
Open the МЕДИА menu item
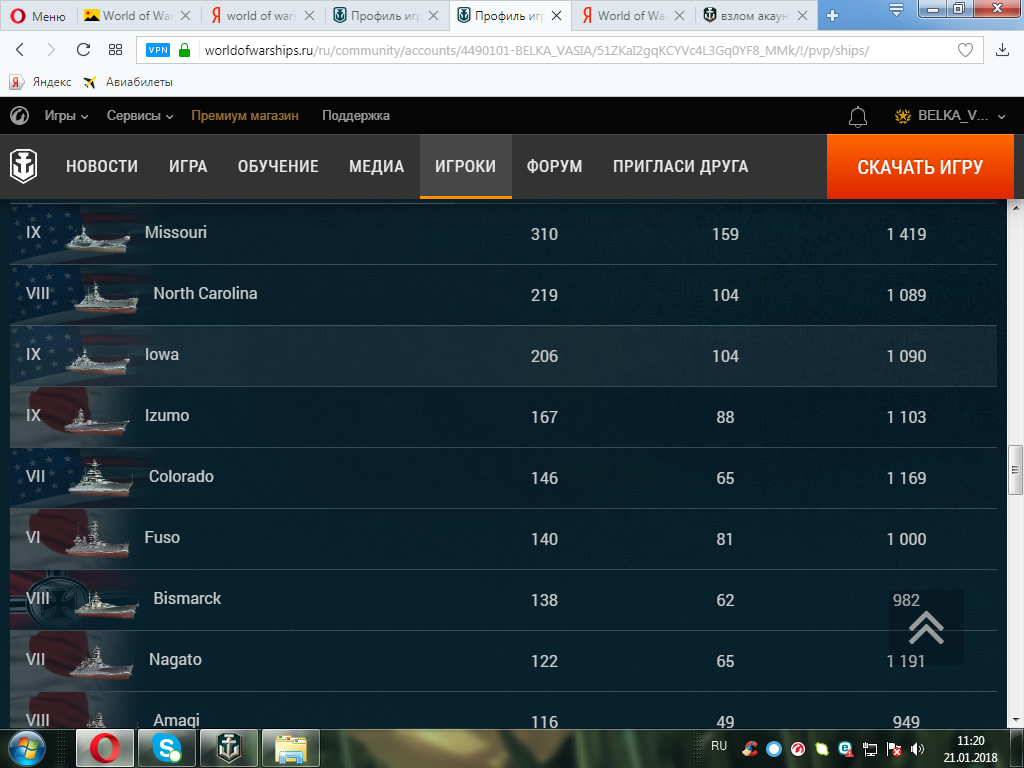point(377,167)
